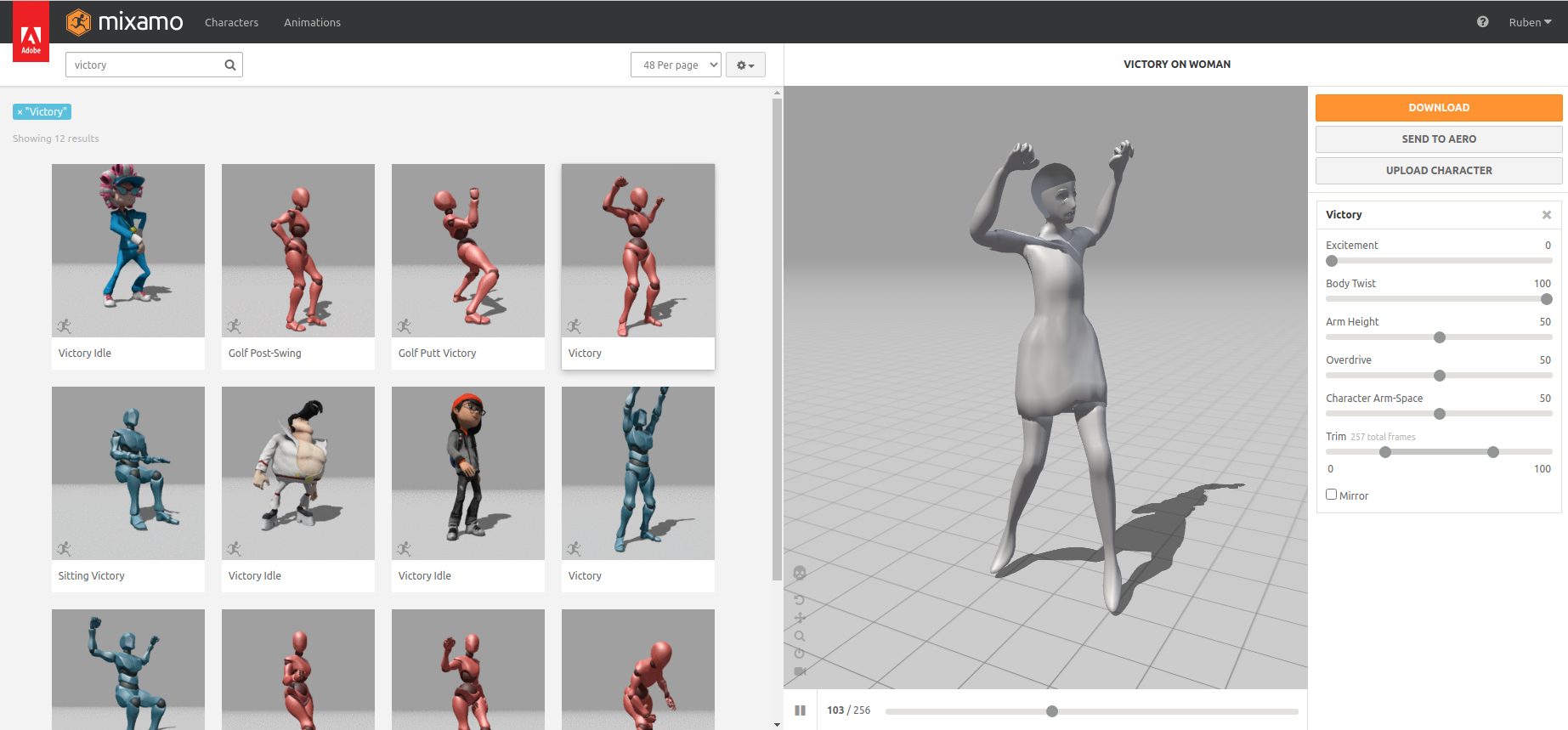Click the "257 total frames" label
This screenshot has width=1568, height=730.
(1383, 437)
